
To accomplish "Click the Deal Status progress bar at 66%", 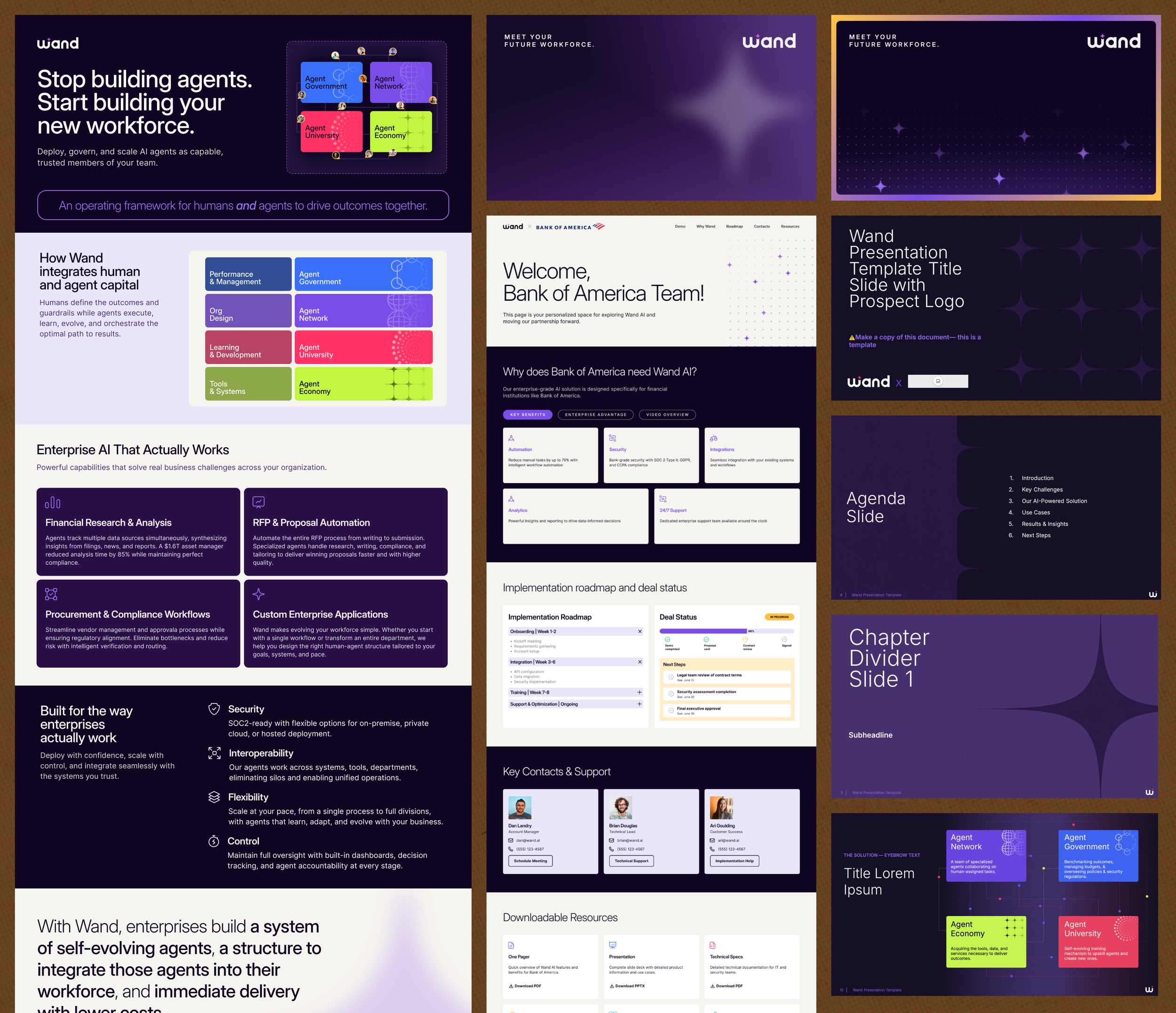I will click(726, 631).
